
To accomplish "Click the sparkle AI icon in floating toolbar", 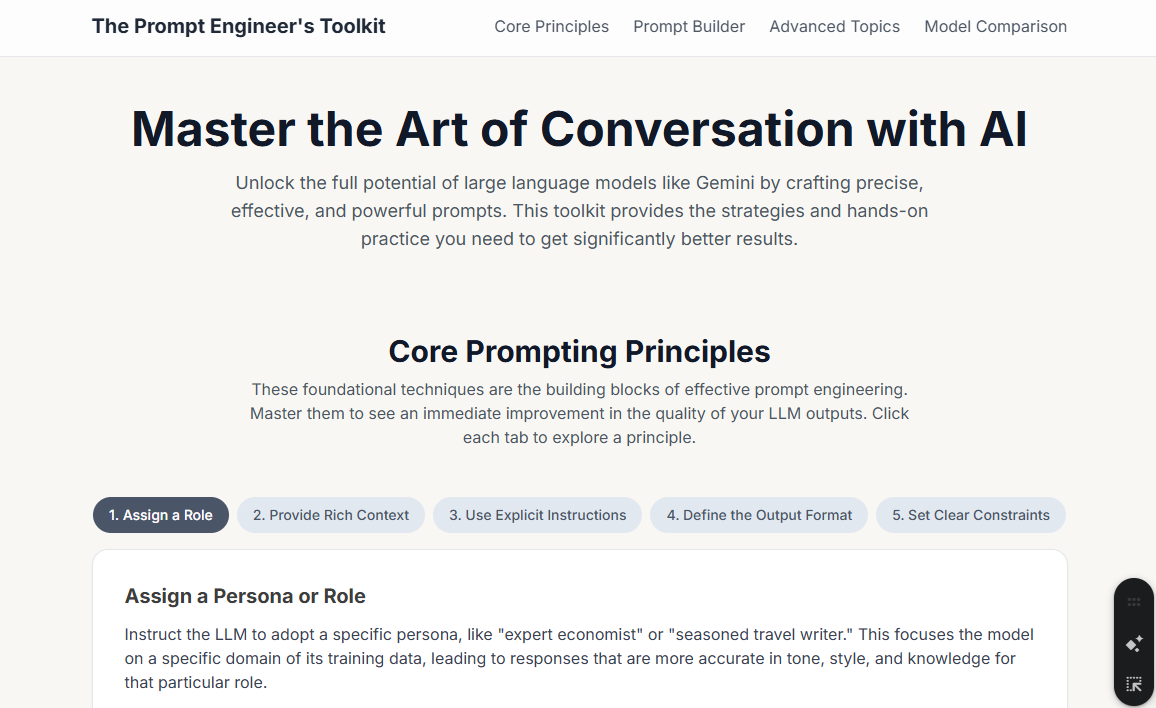I will coord(1133,644).
